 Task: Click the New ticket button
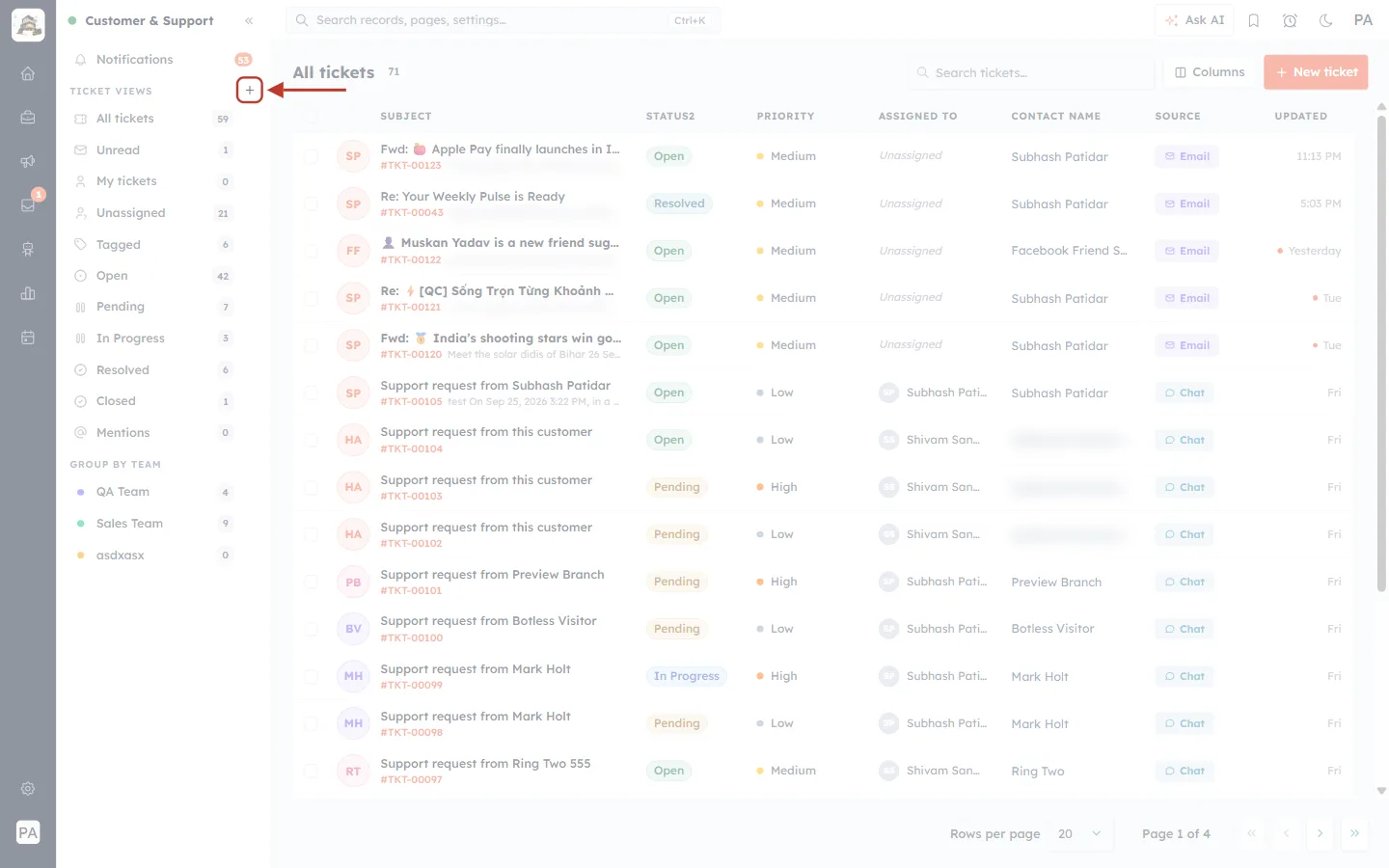[x=1316, y=72]
